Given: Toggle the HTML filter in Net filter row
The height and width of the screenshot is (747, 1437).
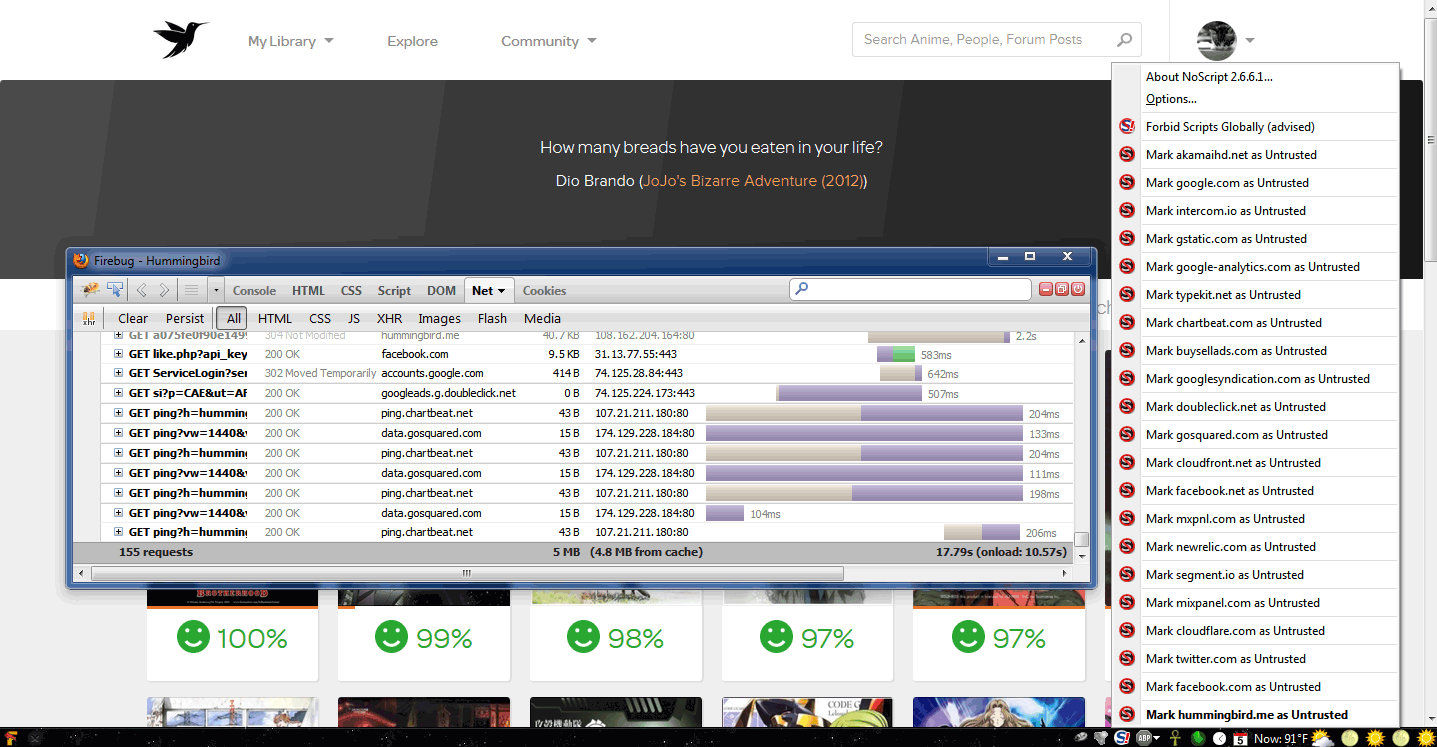Looking at the screenshot, I should [x=275, y=318].
